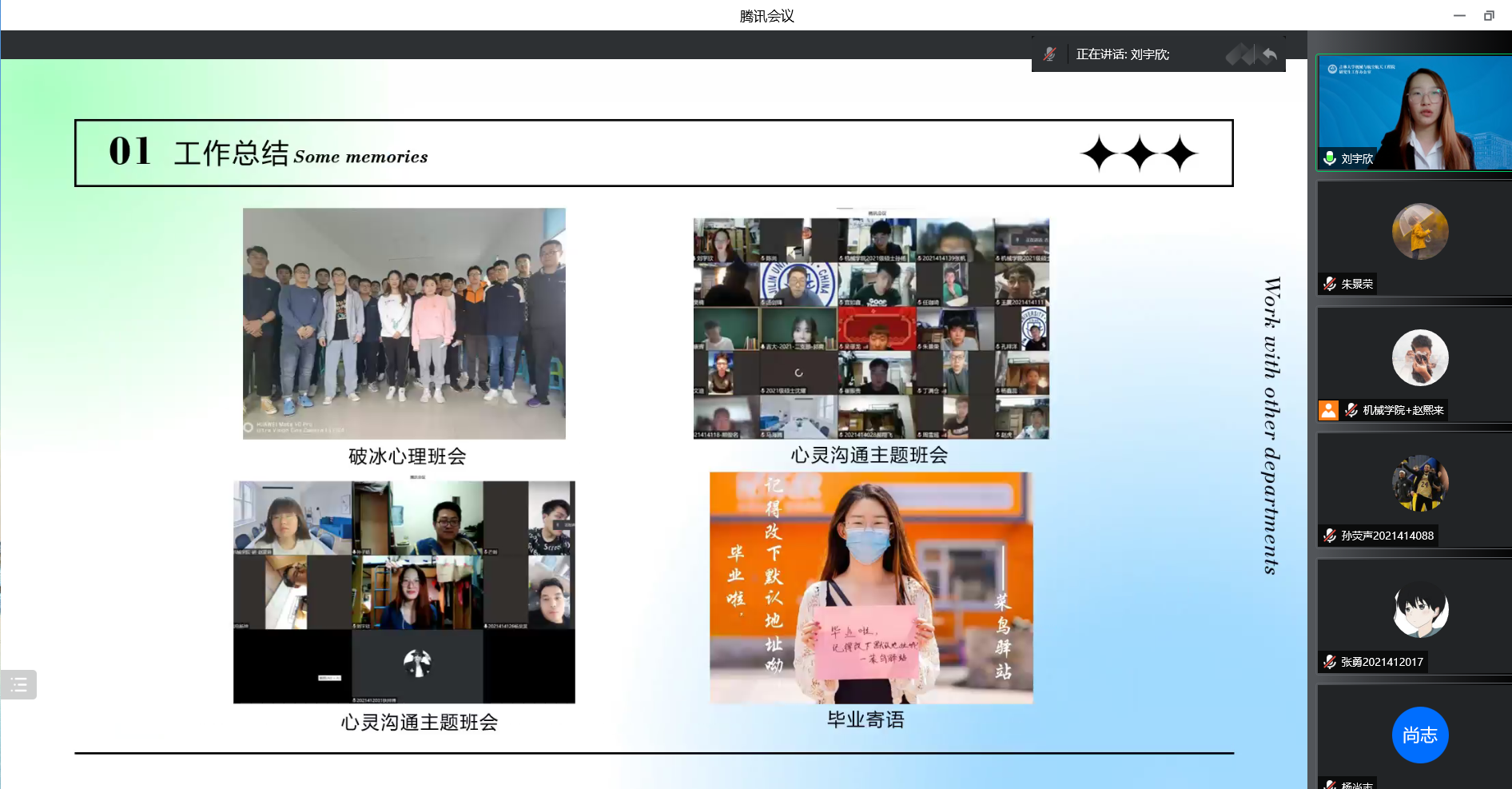Click orange host badge next to 机械学院+赵熙来
This screenshot has height=789, width=1512.
[1328, 410]
